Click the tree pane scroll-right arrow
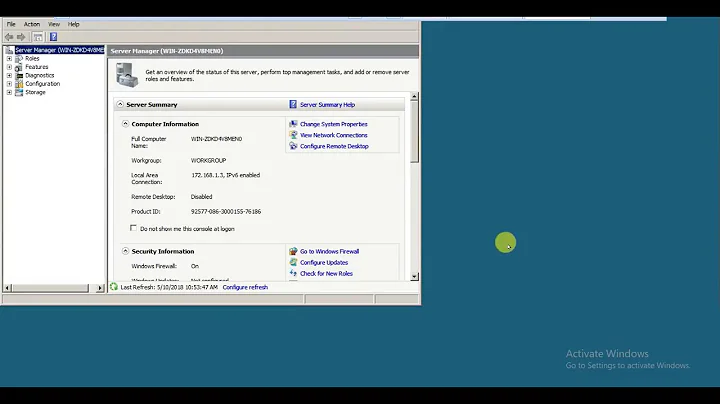 tap(100, 288)
